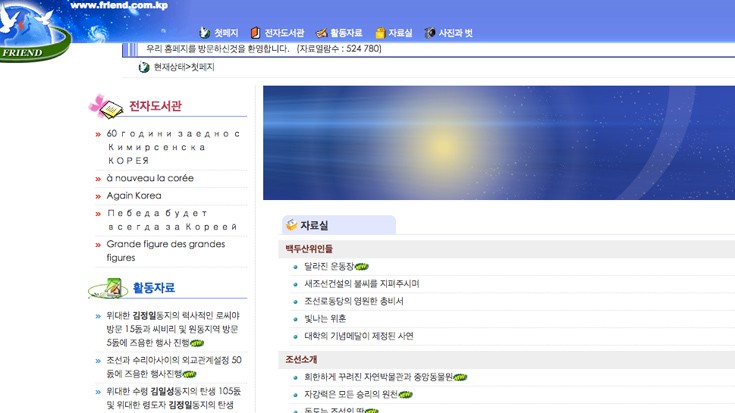Open the Russian 'Победа будет всегда за Кореей' link
The image size is (735, 413).
point(171,220)
